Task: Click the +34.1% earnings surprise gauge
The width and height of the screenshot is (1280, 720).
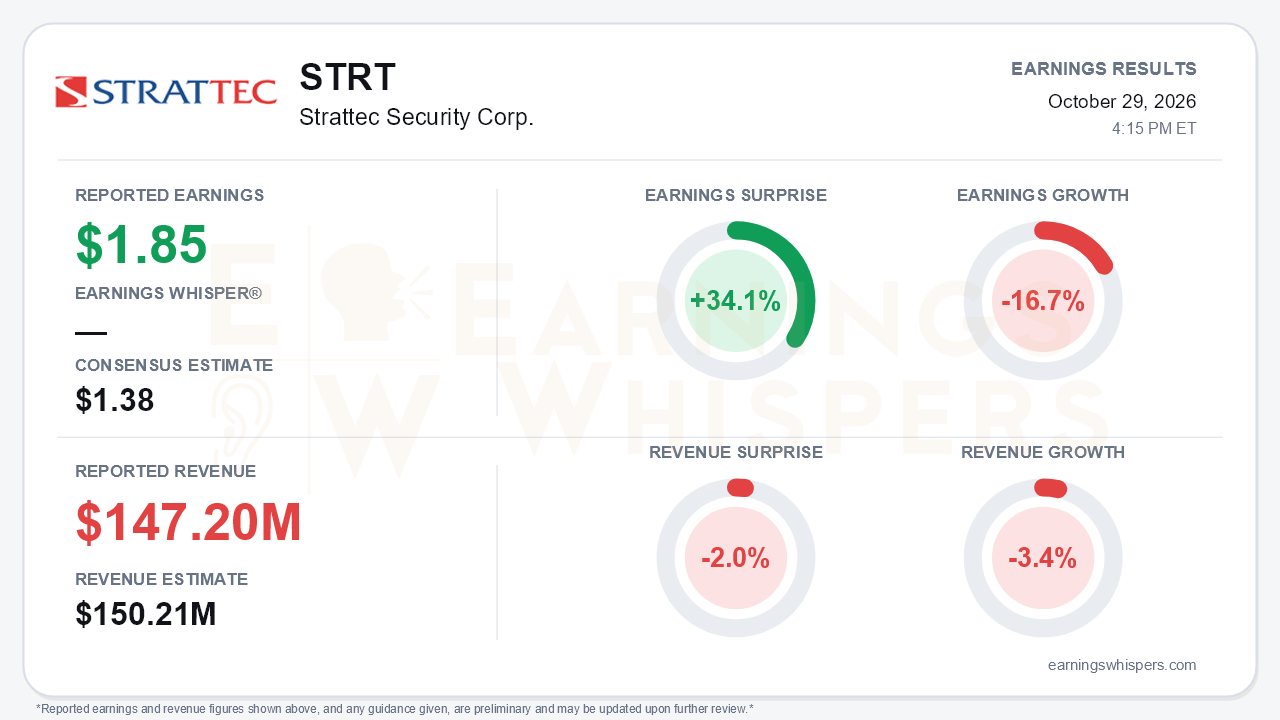Action: [x=736, y=301]
